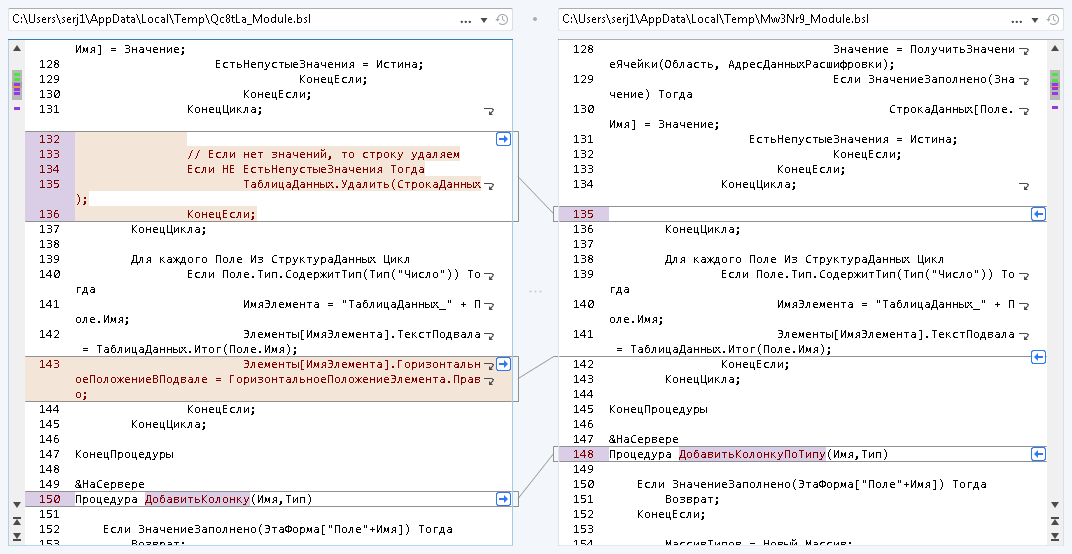The width and height of the screenshot is (1072, 554).
Task: Expand the left file path dropdown
Action: click(x=485, y=20)
